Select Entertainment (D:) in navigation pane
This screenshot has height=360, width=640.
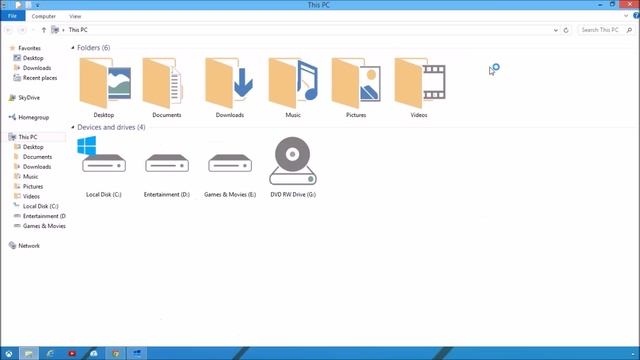tap(44, 216)
